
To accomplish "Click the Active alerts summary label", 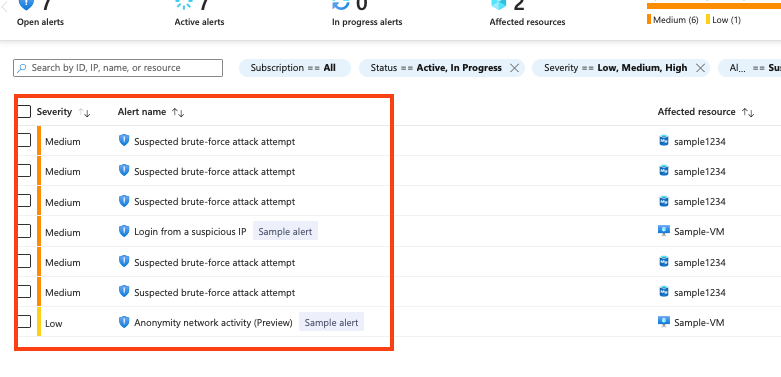I will 199,22.
